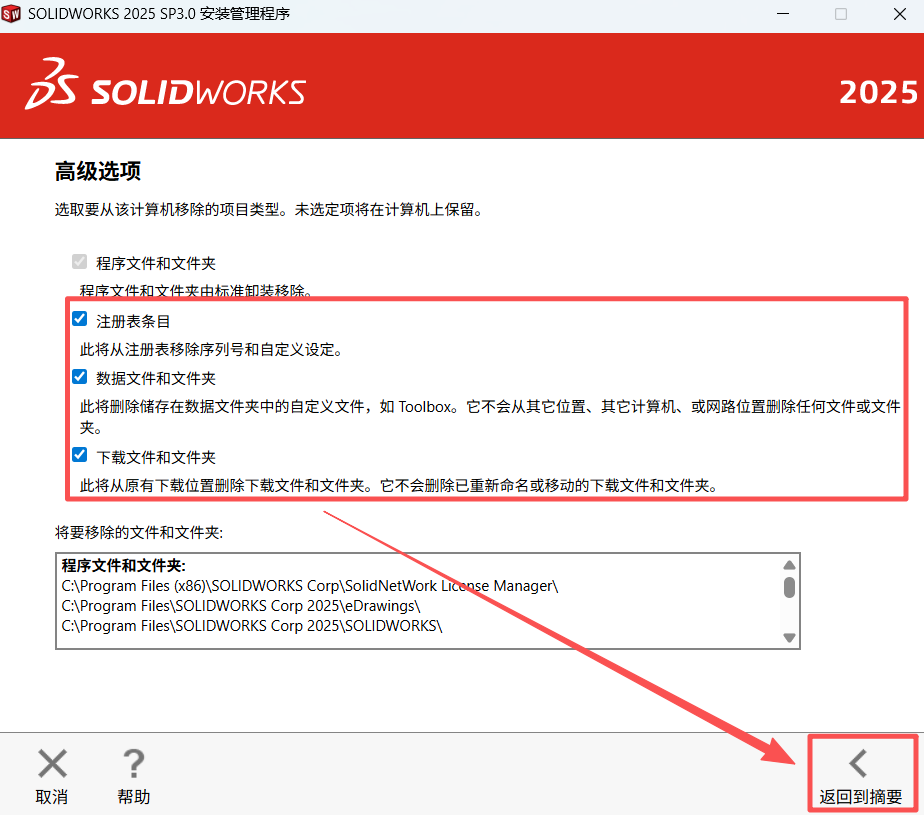This screenshot has width=924, height=815.
Task: Select the eDrawings folder path line
Action: (x=240, y=606)
